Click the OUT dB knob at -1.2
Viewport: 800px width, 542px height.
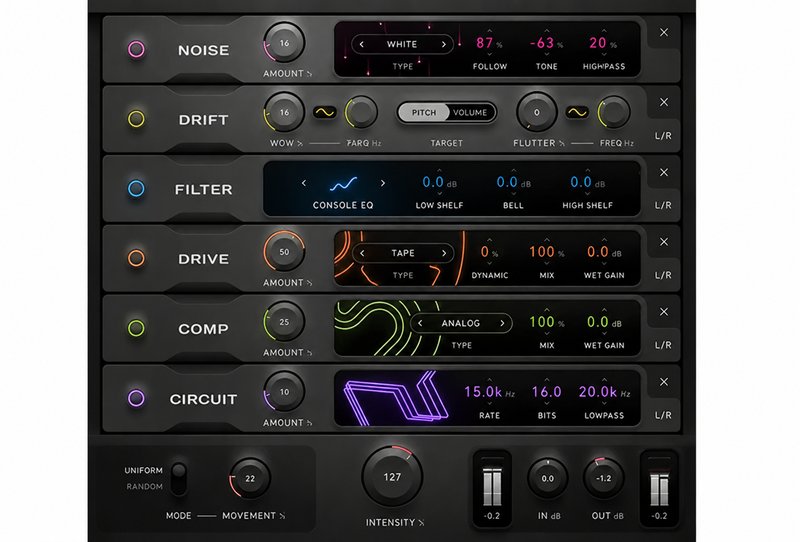(x=604, y=478)
